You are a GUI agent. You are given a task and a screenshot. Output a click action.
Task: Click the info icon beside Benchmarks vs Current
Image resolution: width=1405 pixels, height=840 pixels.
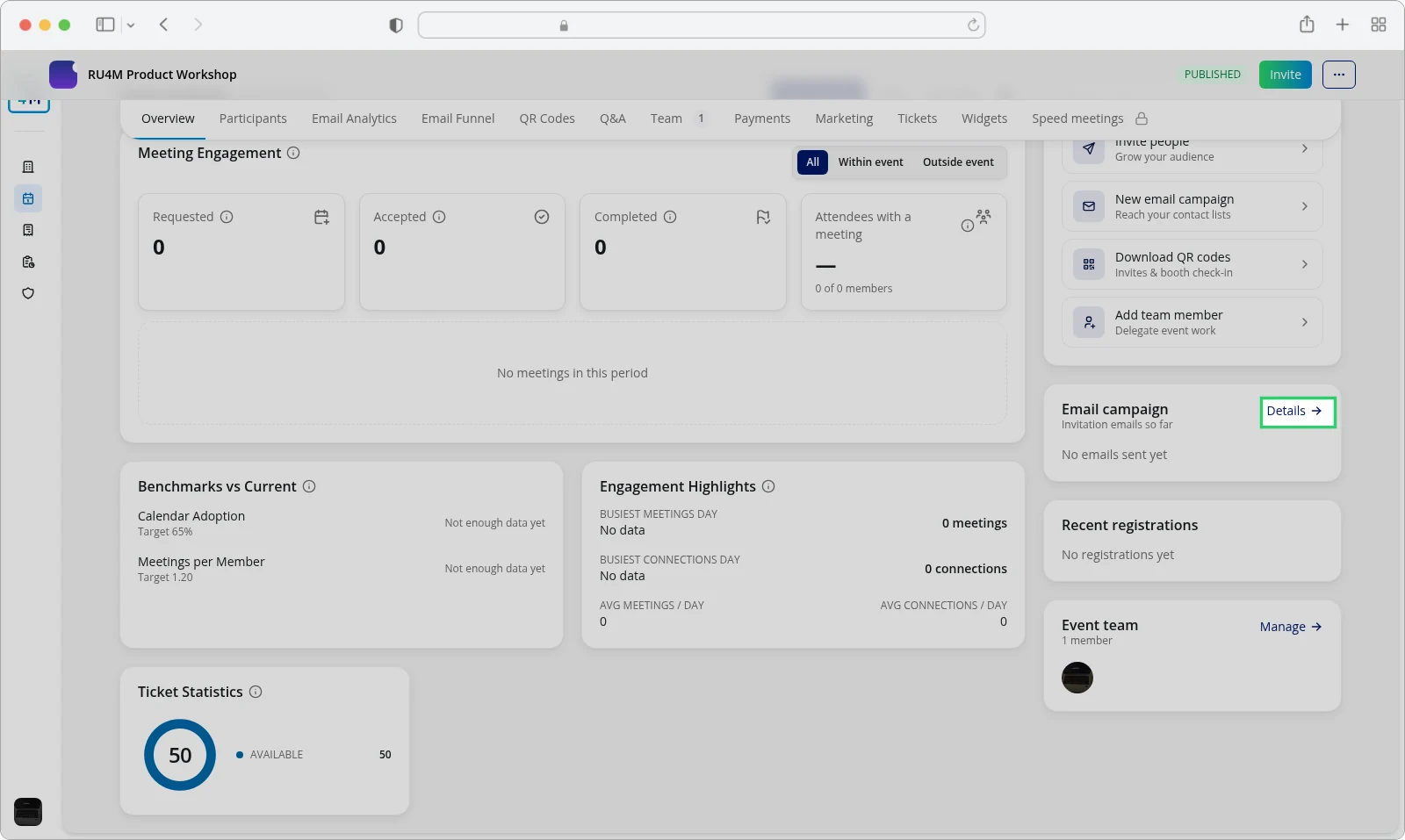pos(309,486)
